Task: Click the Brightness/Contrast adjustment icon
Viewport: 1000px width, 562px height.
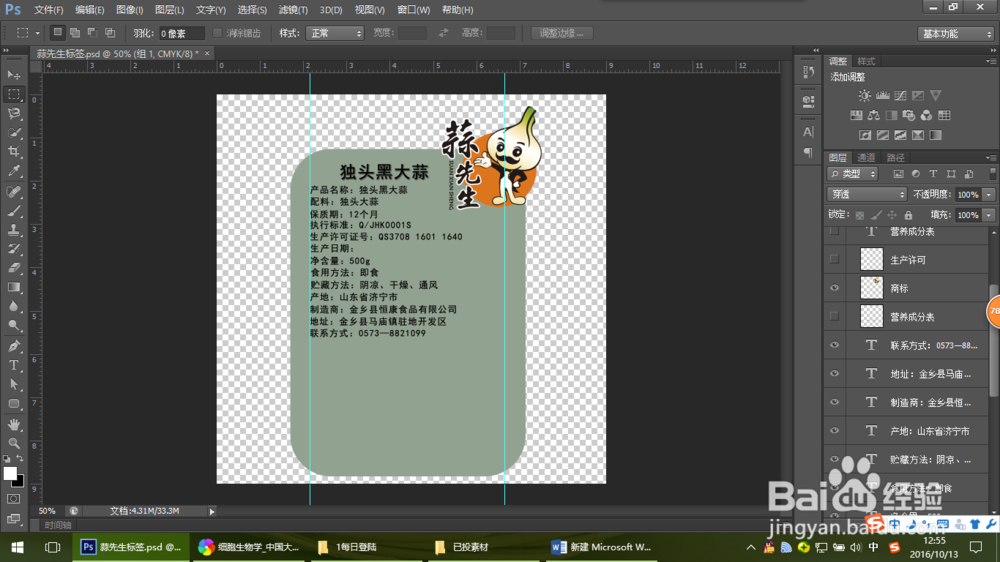Action: pos(864,96)
